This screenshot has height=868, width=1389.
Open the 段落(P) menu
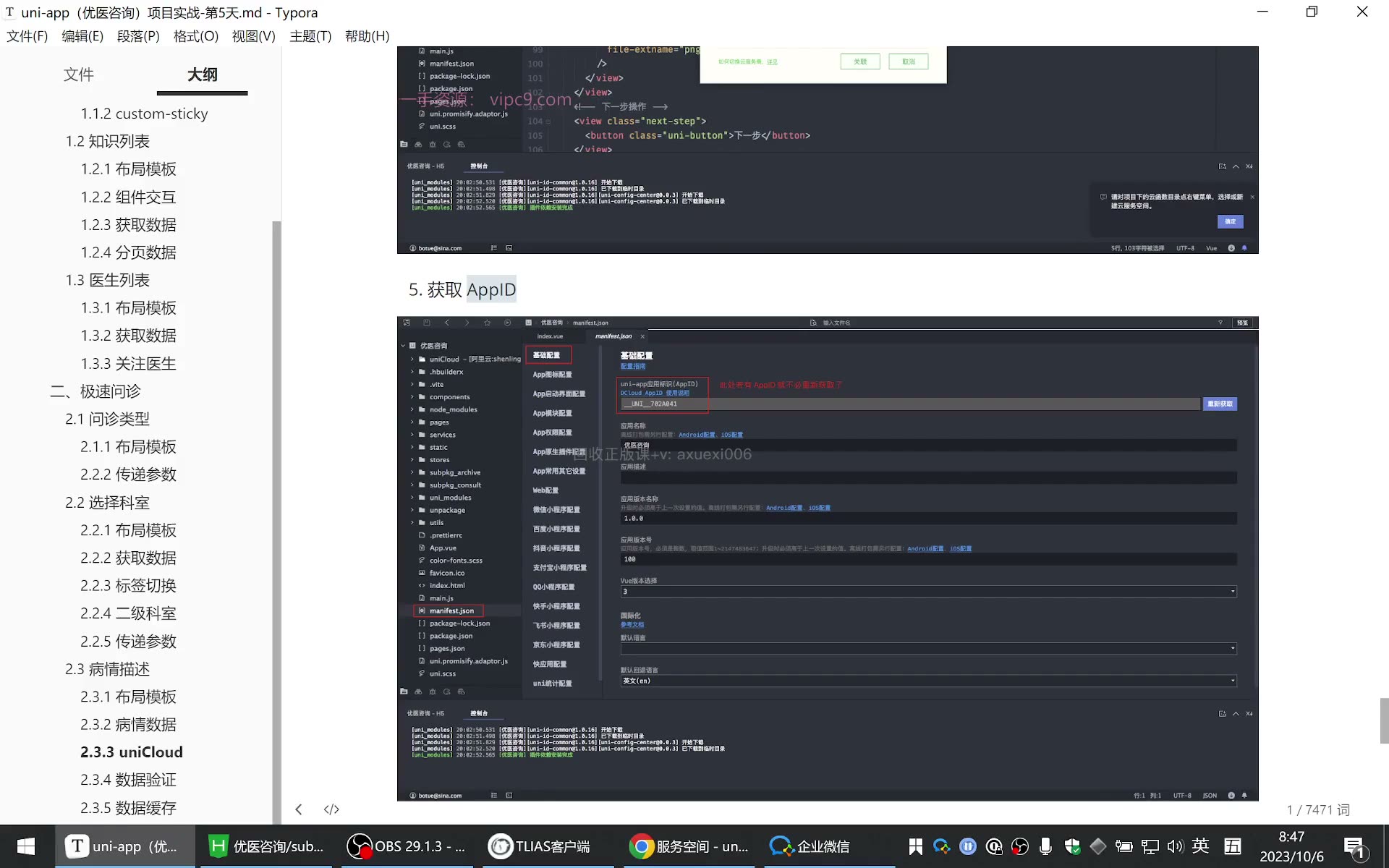coord(138,36)
